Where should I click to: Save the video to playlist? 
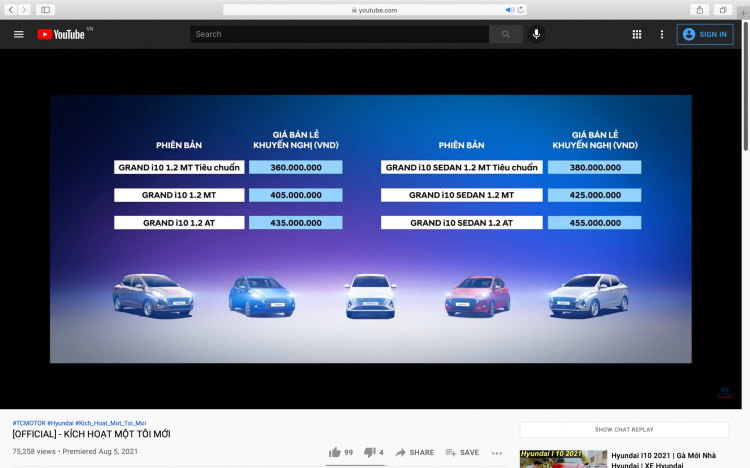click(x=462, y=452)
